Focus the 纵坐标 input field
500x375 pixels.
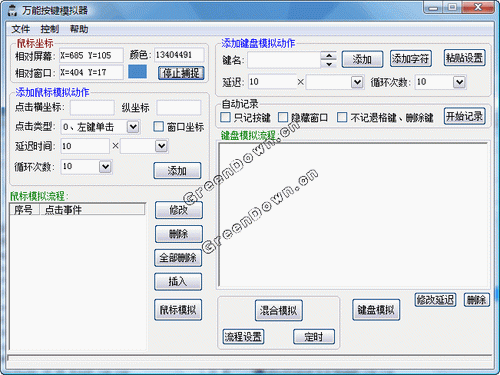click(179, 107)
